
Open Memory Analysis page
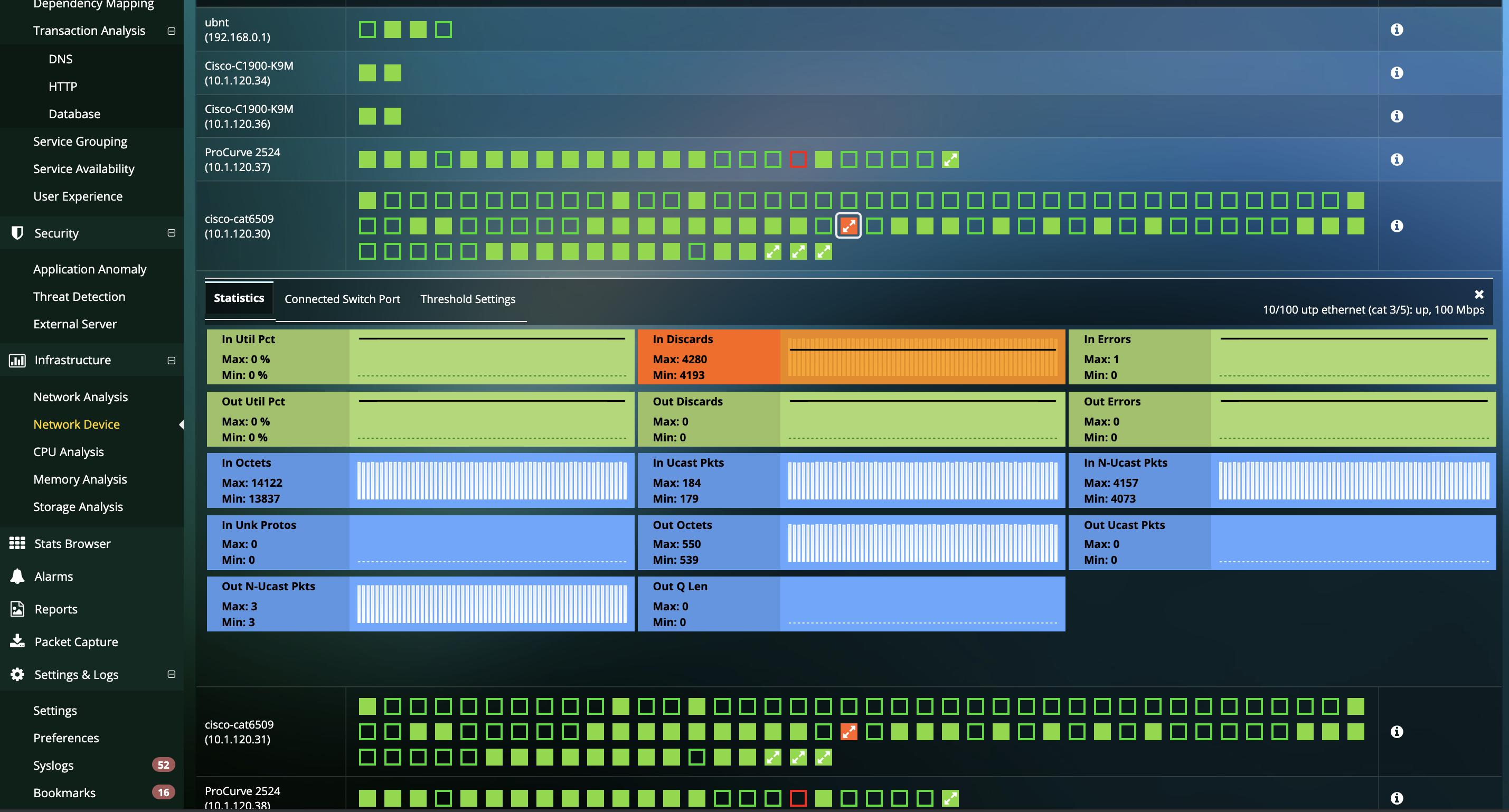pyautogui.click(x=80, y=479)
